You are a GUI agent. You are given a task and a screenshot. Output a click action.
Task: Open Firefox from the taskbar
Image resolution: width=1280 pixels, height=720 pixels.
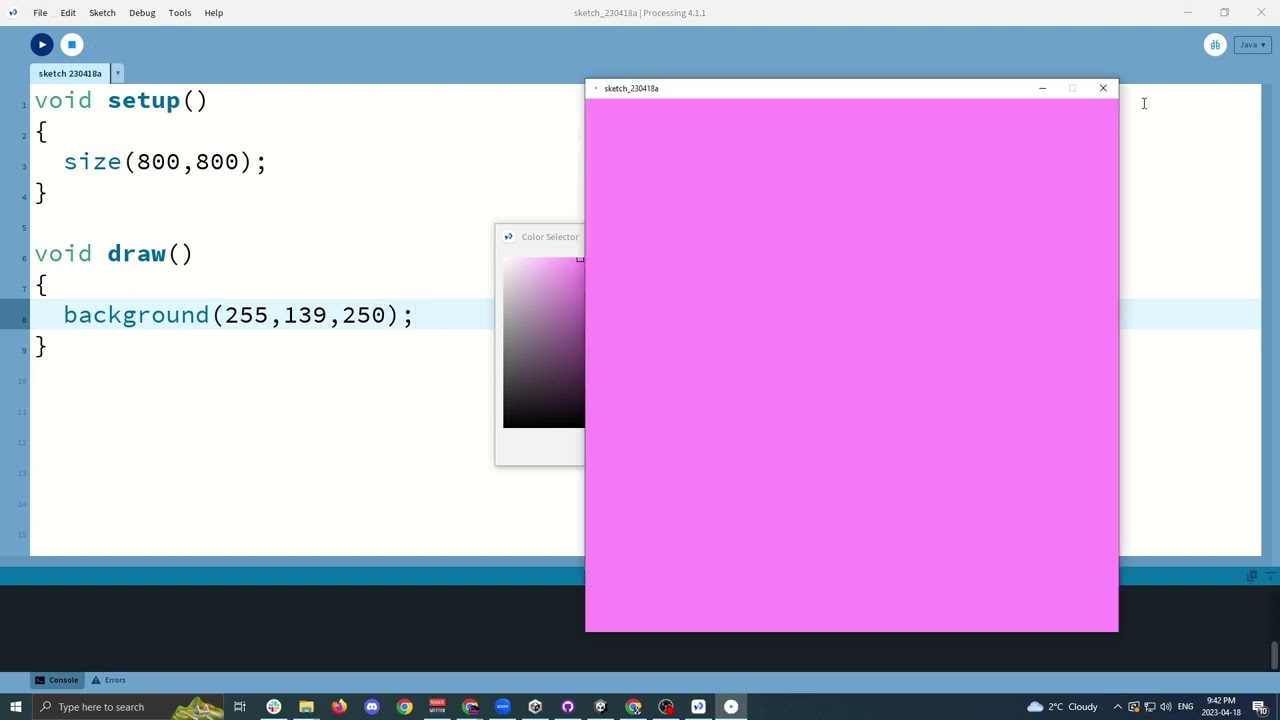[x=339, y=707]
